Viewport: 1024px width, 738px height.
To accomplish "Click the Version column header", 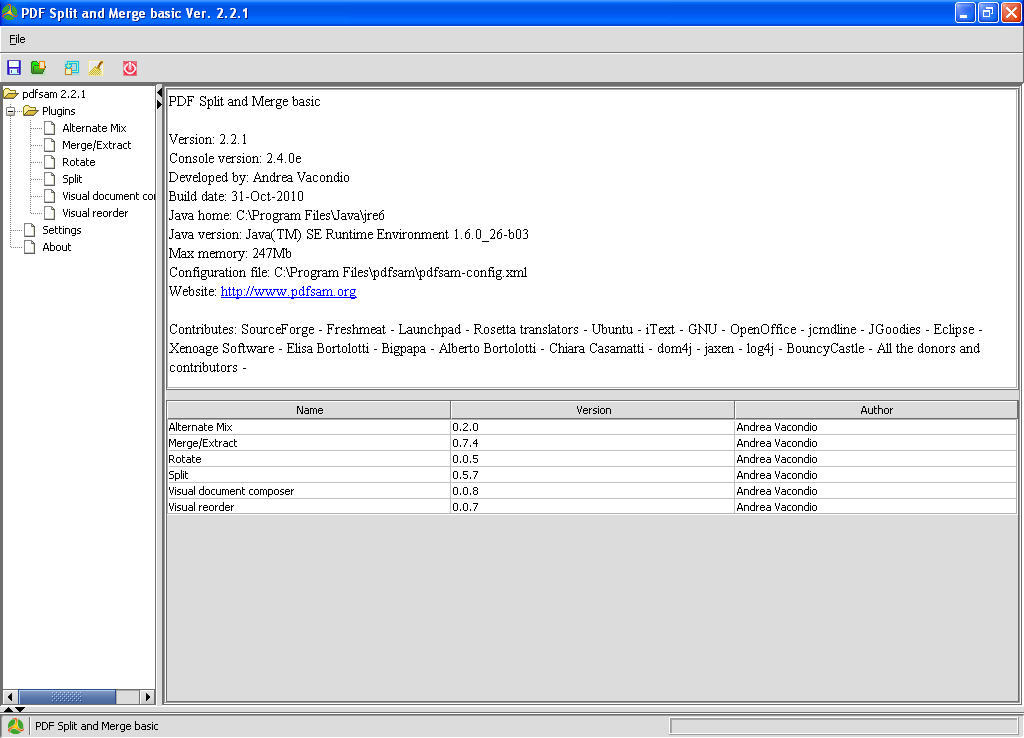I will pos(593,410).
